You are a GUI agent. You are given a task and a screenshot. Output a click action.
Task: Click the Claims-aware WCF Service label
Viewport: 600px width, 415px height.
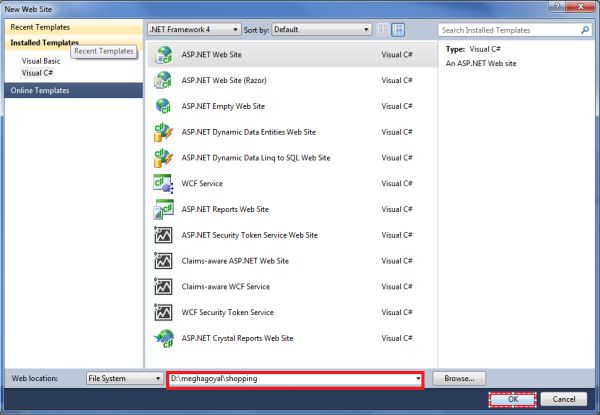coord(226,286)
